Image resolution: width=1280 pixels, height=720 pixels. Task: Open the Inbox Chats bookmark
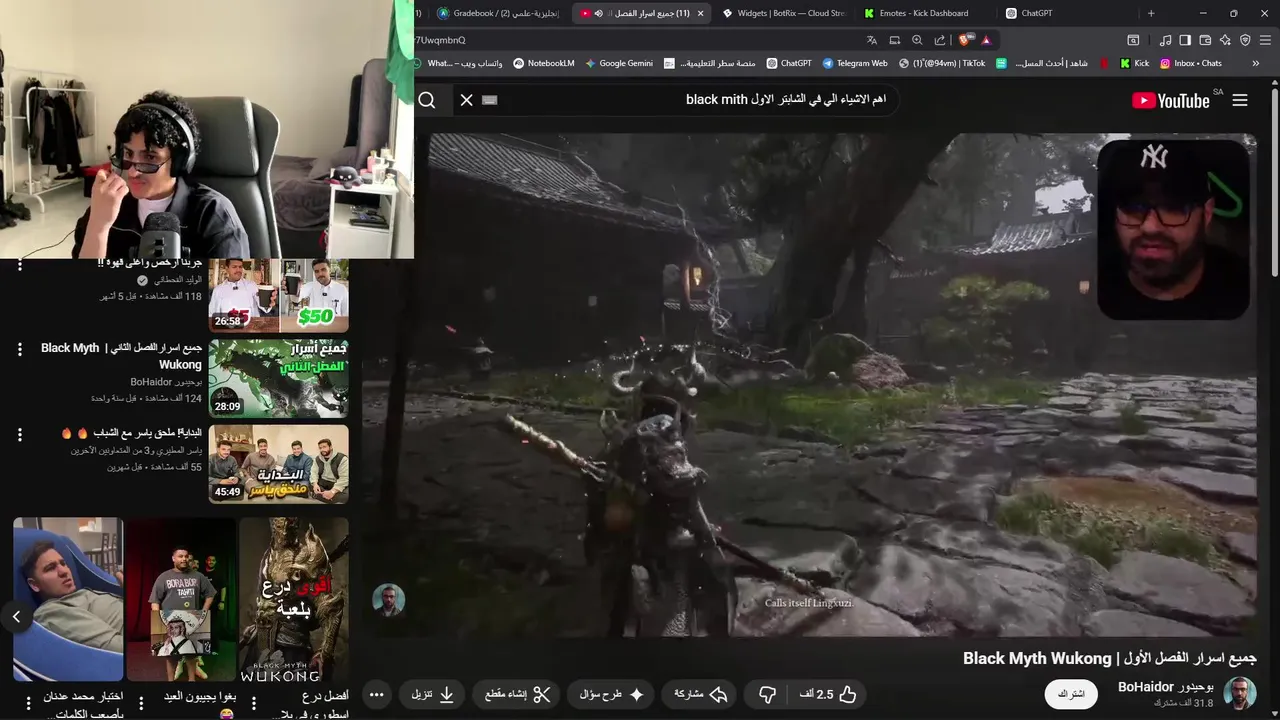[1190, 63]
